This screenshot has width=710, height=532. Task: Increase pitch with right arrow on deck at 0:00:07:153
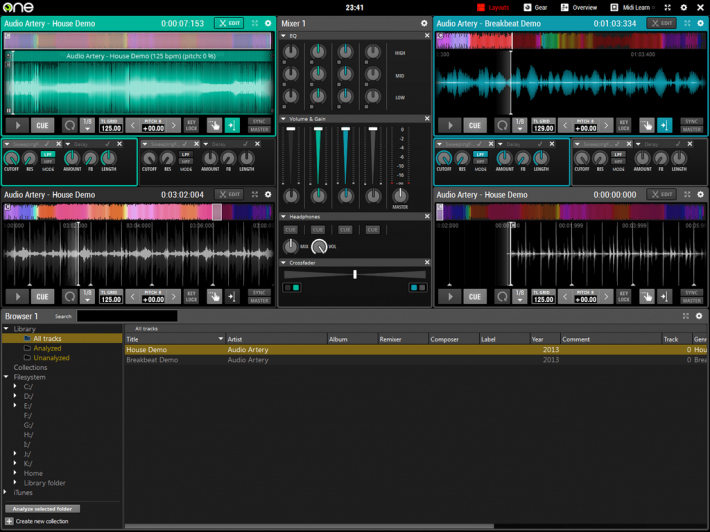point(173,125)
